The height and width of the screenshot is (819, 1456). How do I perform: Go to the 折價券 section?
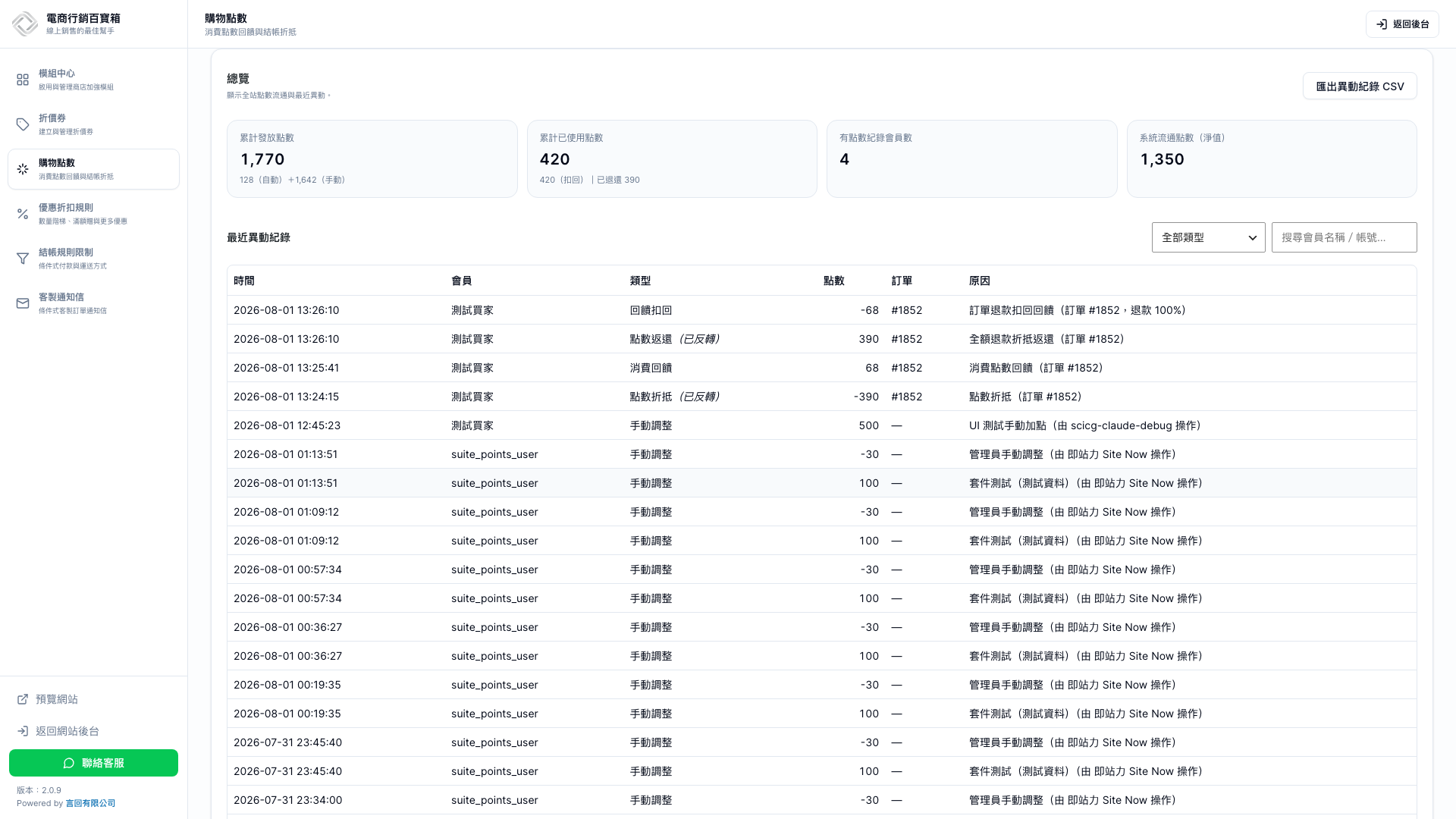[93, 124]
